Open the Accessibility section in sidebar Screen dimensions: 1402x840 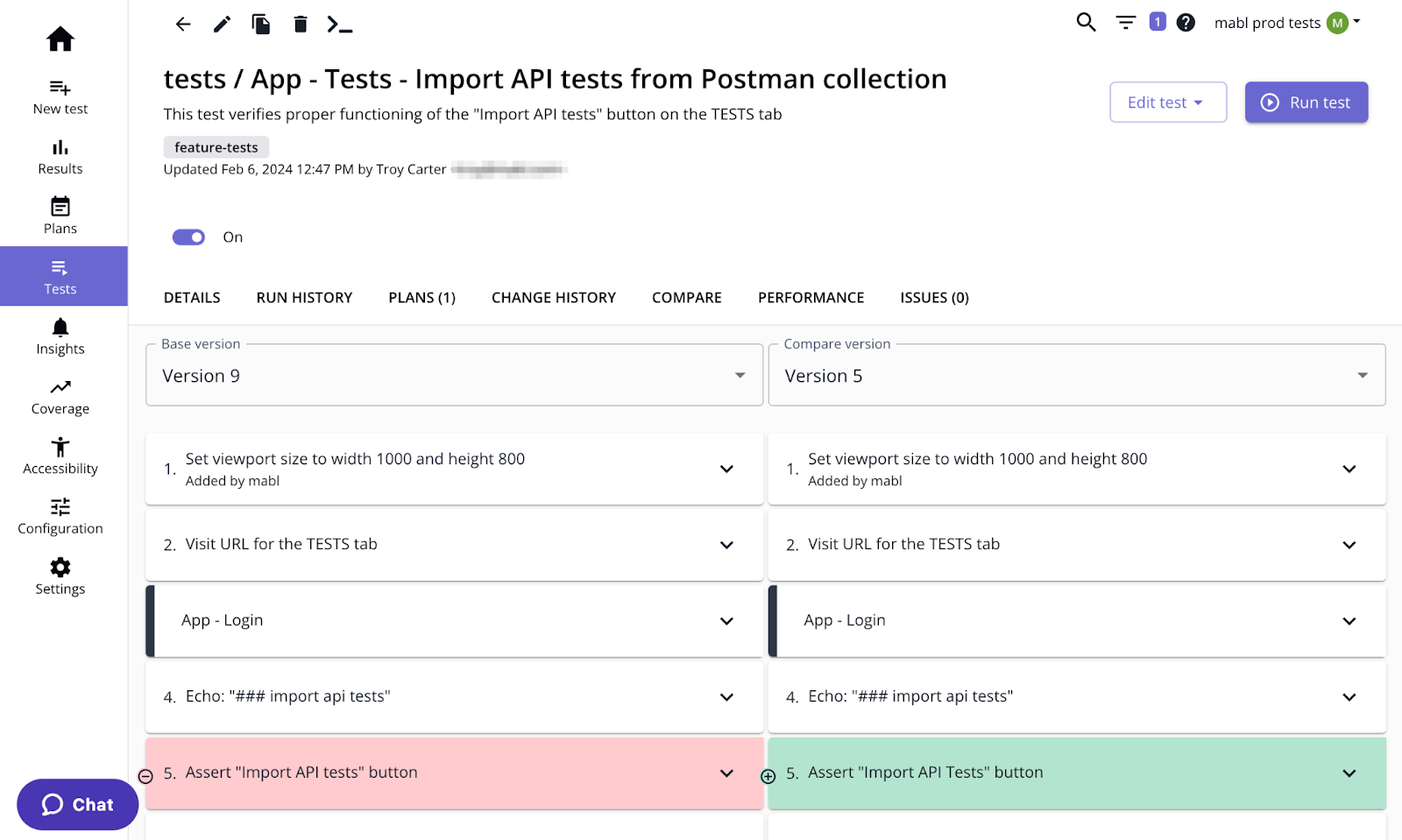(x=60, y=455)
